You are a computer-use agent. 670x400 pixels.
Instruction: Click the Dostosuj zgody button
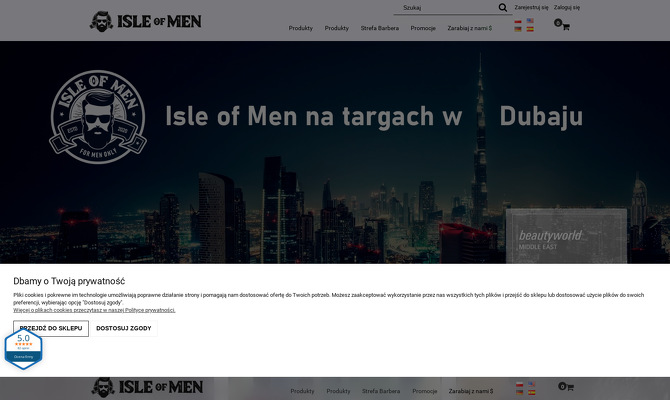click(123, 328)
